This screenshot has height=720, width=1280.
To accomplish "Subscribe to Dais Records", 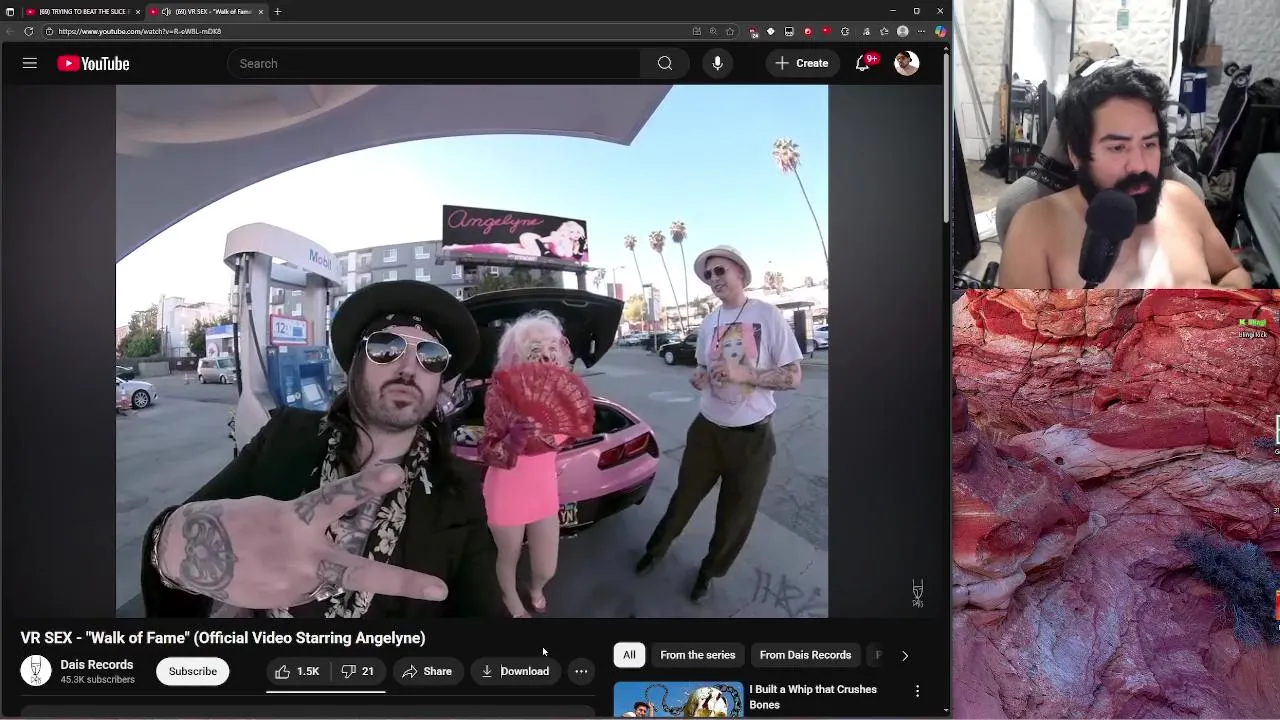I will pyautogui.click(x=192, y=671).
